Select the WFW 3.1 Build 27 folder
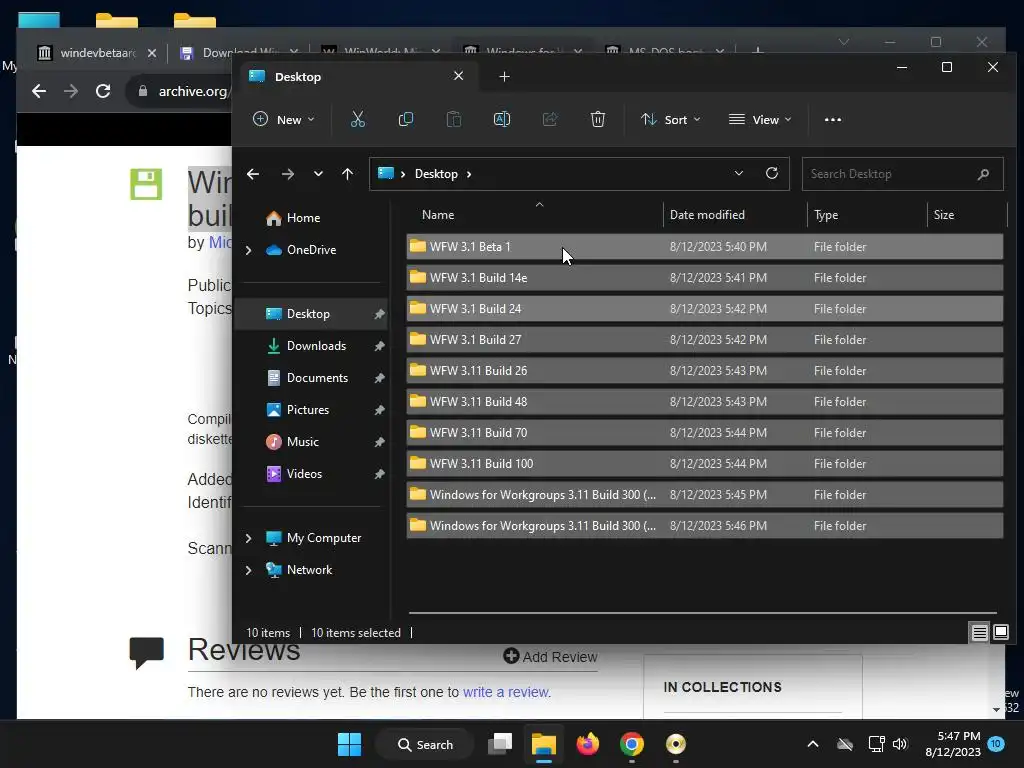 [704, 340]
